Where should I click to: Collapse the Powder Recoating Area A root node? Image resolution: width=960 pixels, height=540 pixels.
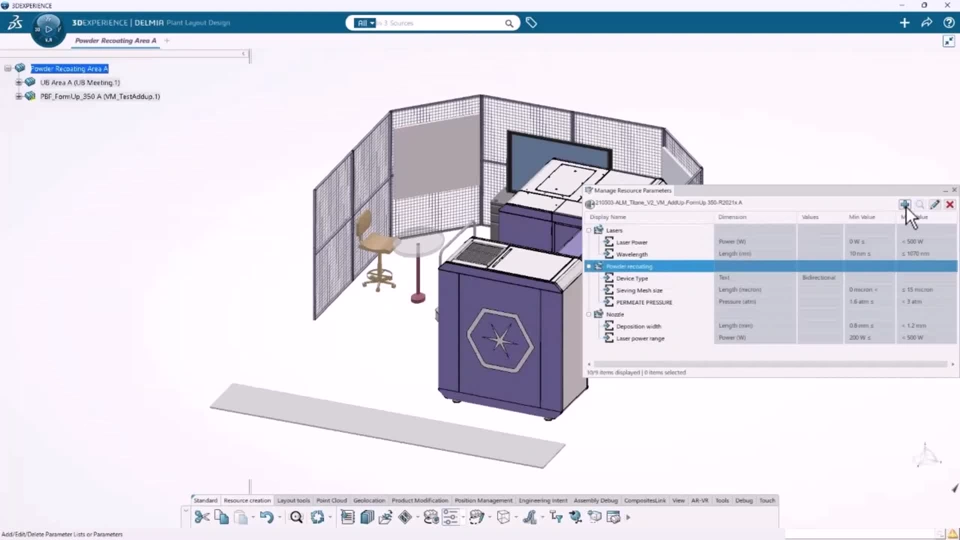7,69
